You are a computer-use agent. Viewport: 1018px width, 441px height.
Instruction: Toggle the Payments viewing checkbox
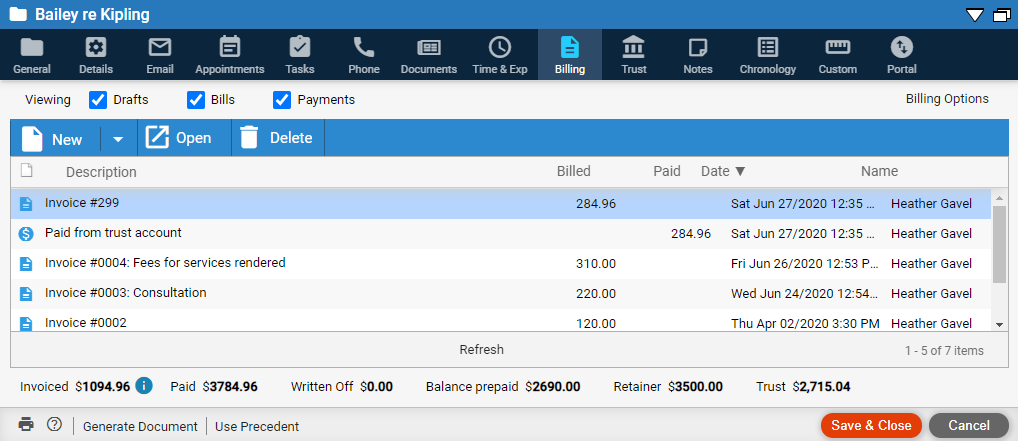[282, 100]
